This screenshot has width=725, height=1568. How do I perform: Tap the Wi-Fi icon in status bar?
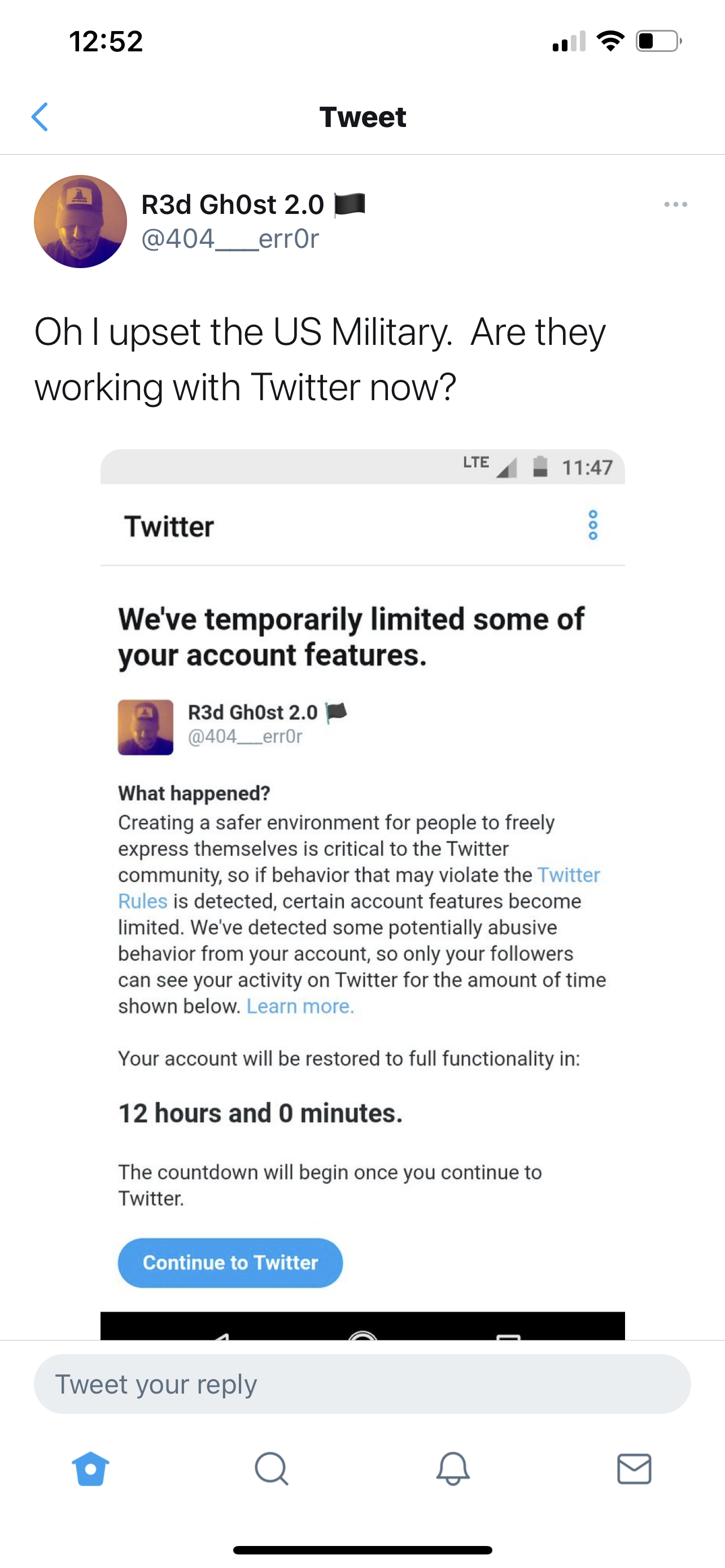[x=610, y=41]
